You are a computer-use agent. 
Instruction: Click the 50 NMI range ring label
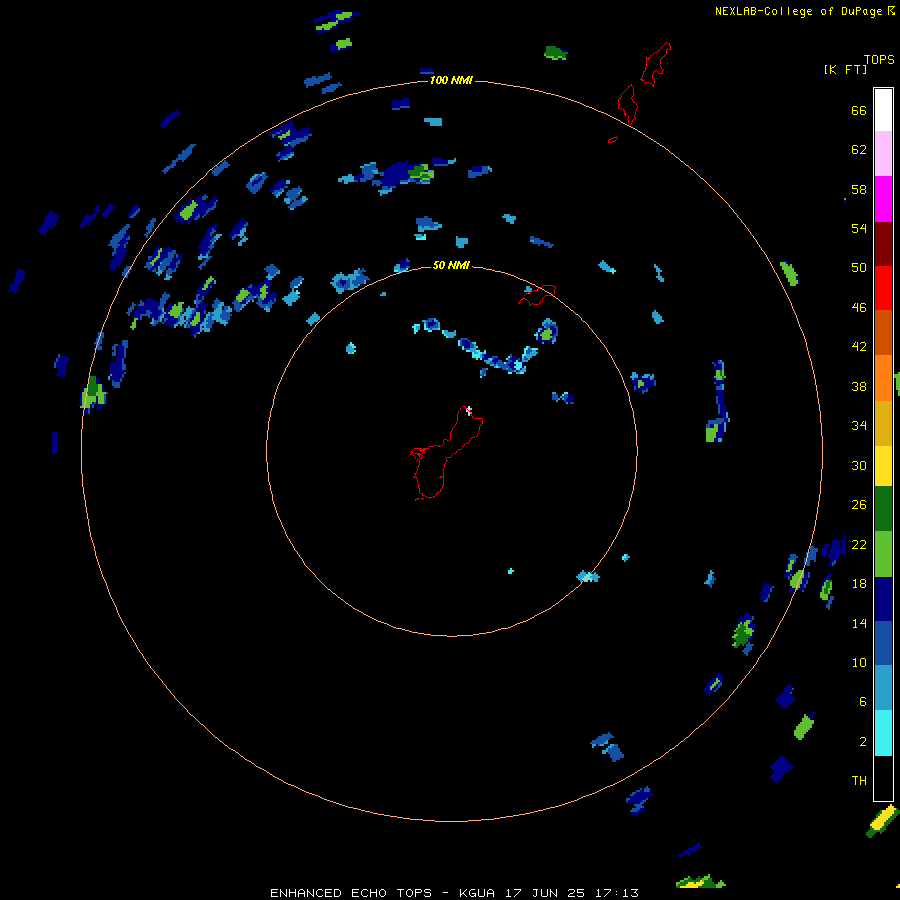[x=451, y=265]
